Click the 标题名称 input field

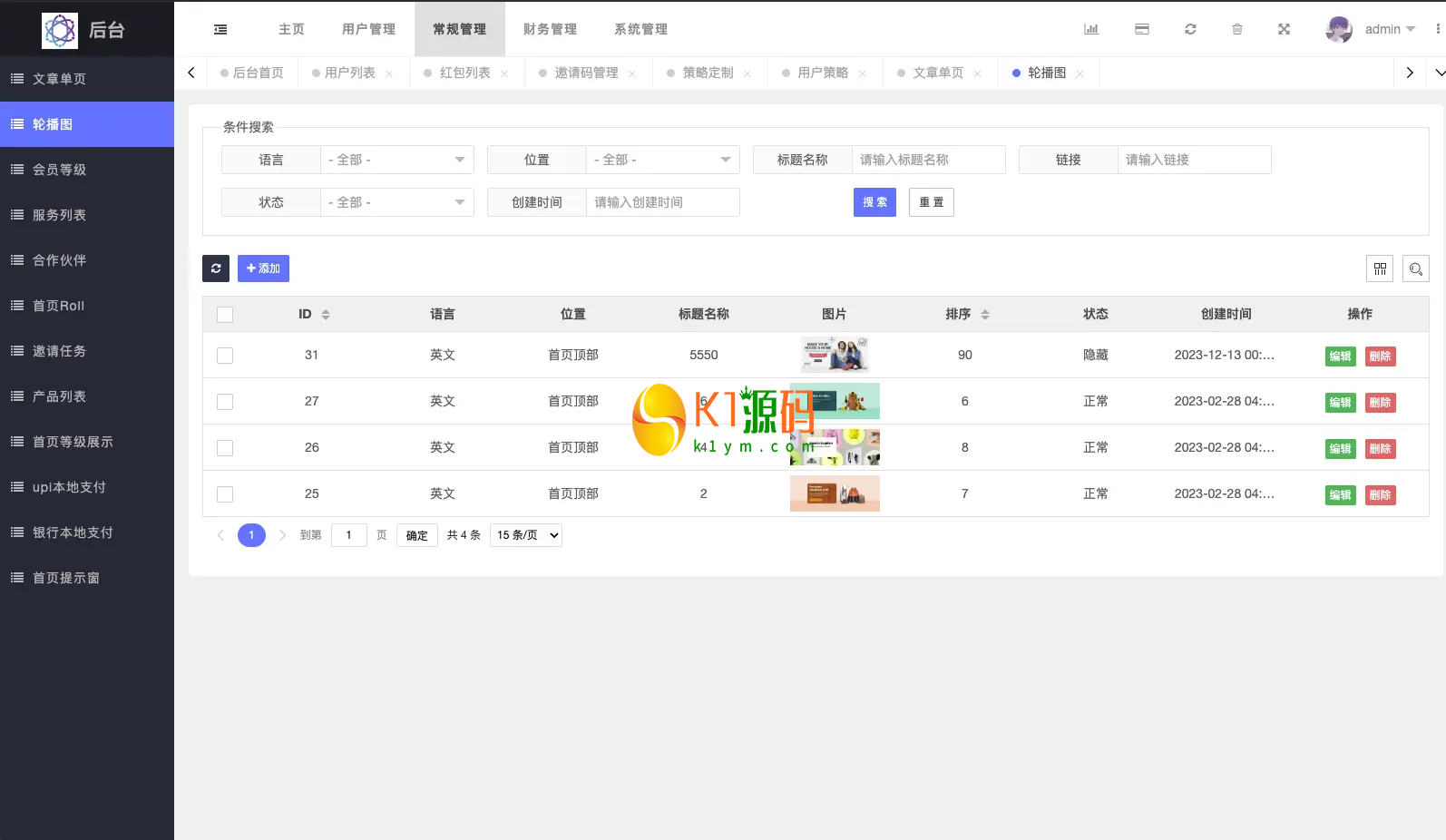(927, 160)
